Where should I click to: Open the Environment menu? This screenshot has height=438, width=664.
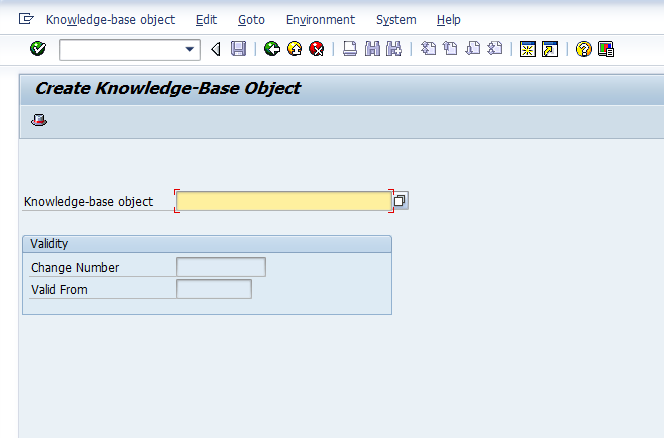320,19
